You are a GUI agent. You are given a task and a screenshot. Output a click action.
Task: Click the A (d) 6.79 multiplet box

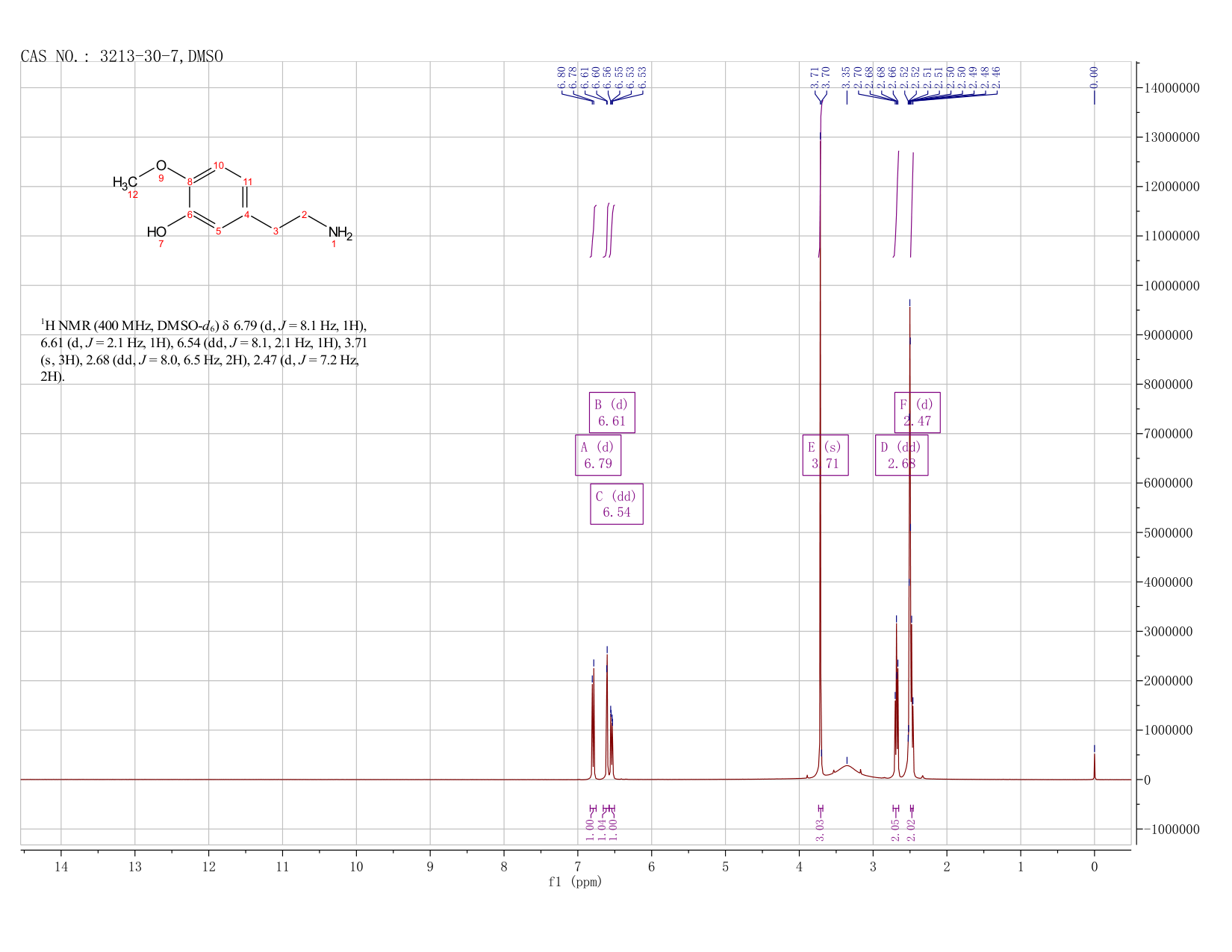pos(598,455)
